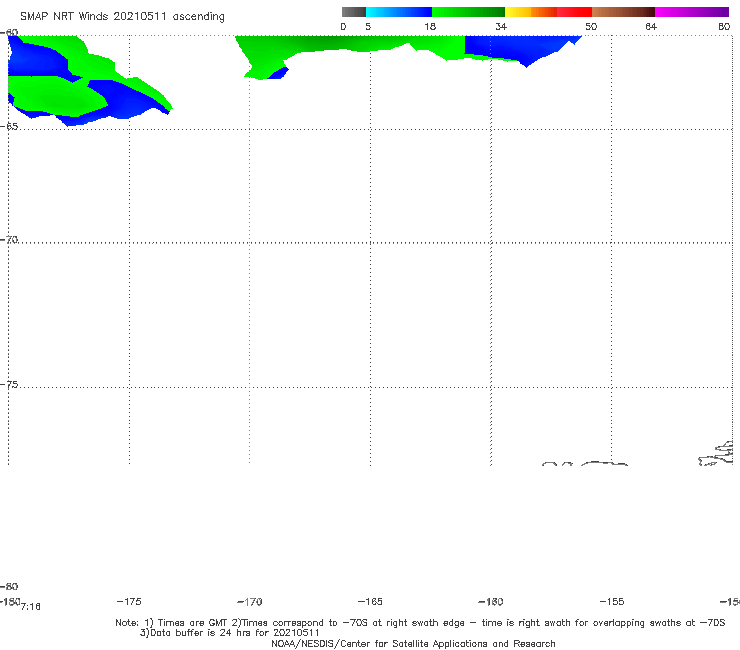
Task: Click the longitude label '-170'
Action: pos(250,602)
